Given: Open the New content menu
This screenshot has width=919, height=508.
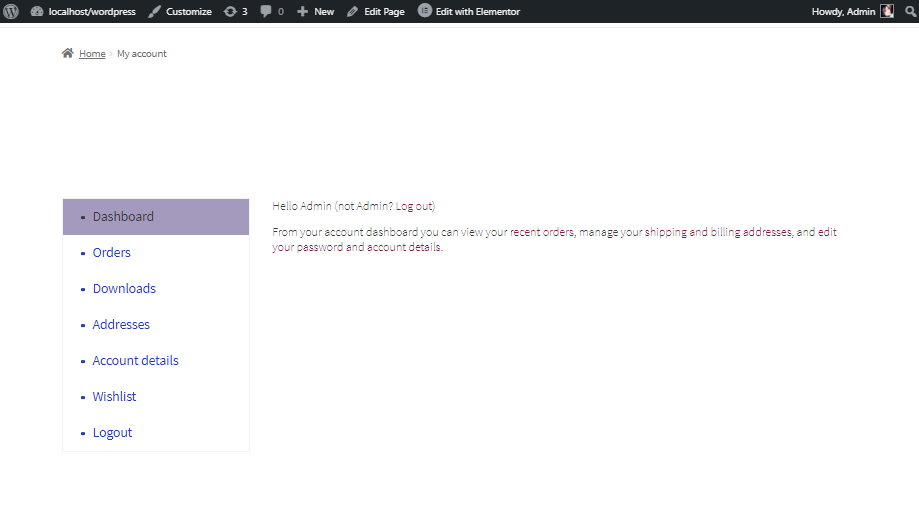Looking at the screenshot, I should point(324,11).
